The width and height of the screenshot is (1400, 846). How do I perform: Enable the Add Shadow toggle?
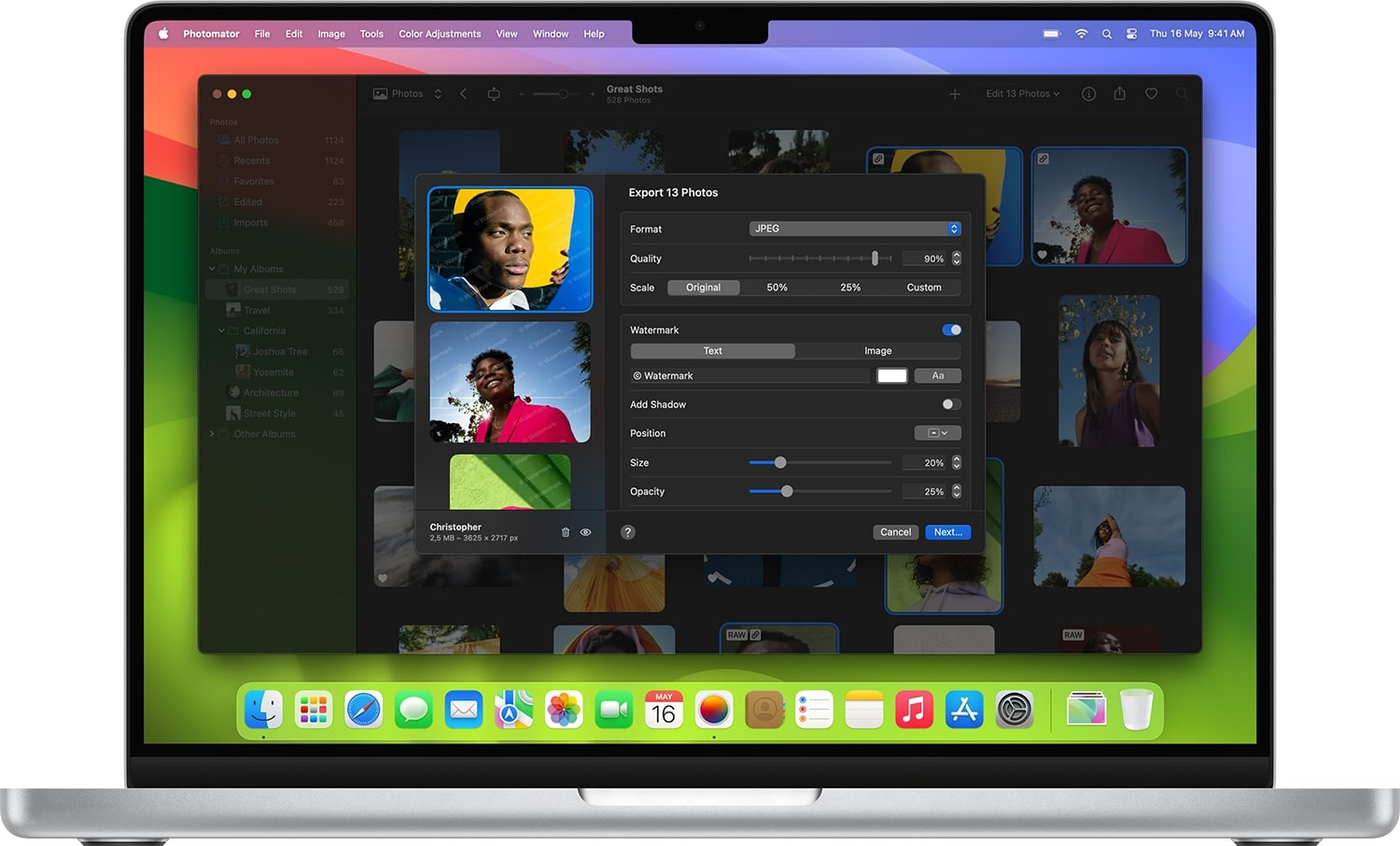[x=951, y=404]
